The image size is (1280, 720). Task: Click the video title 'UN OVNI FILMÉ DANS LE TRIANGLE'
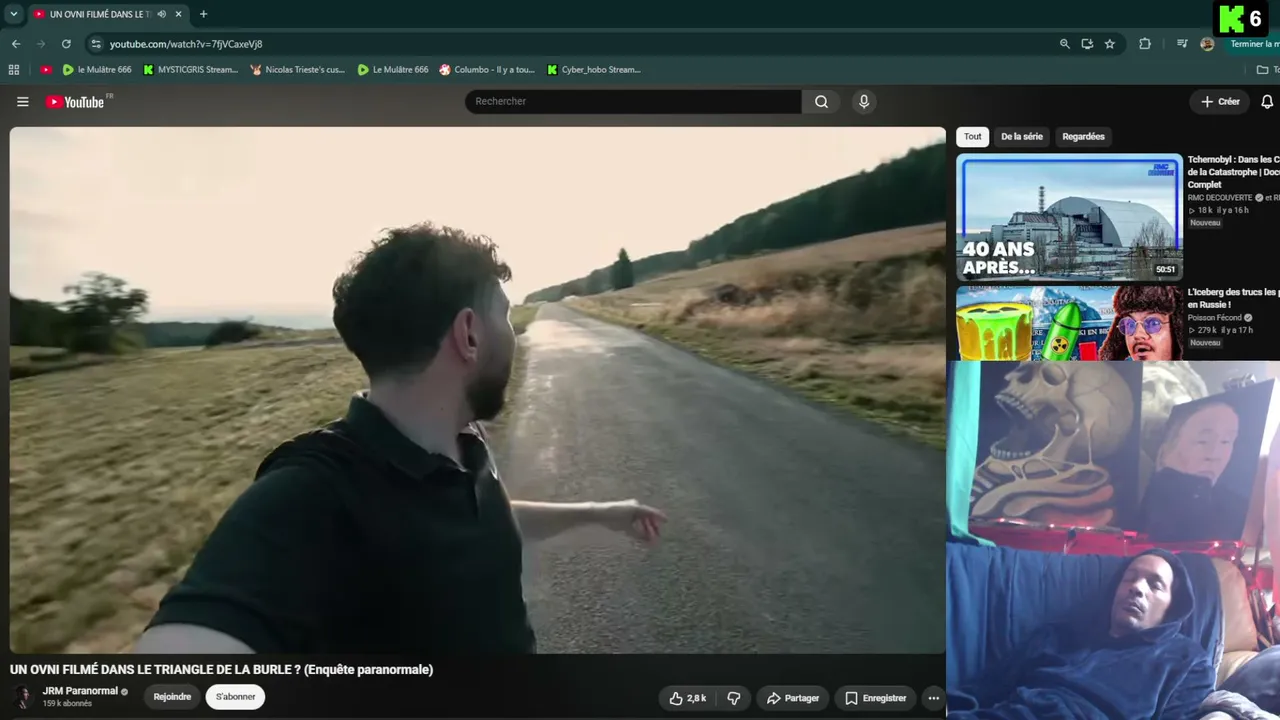221,670
